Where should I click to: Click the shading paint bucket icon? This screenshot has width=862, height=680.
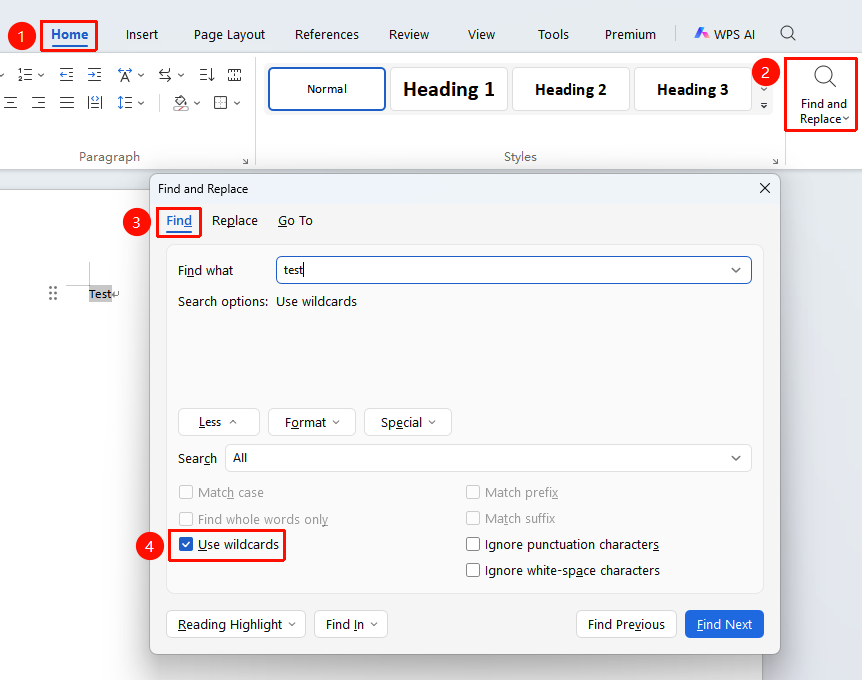(180, 103)
